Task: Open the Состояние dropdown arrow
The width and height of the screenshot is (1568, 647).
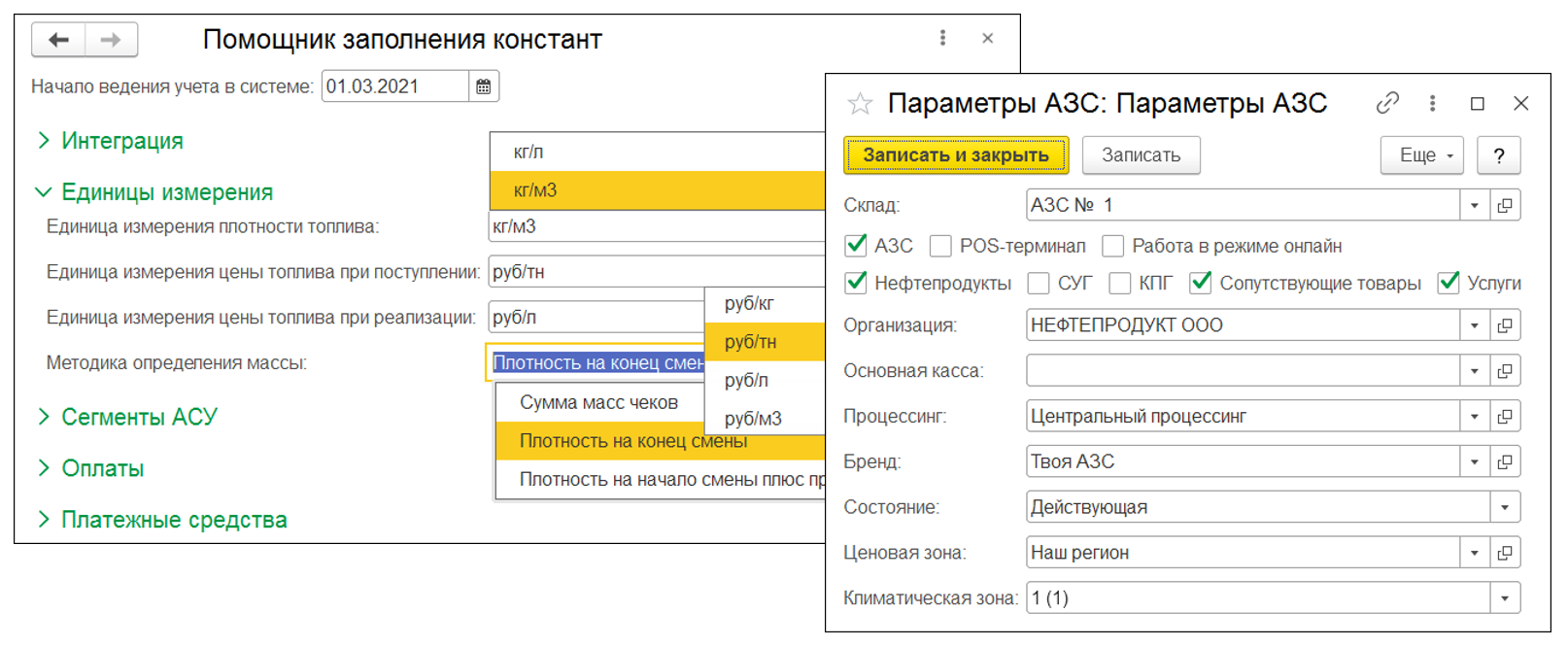Action: click(x=1505, y=507)
